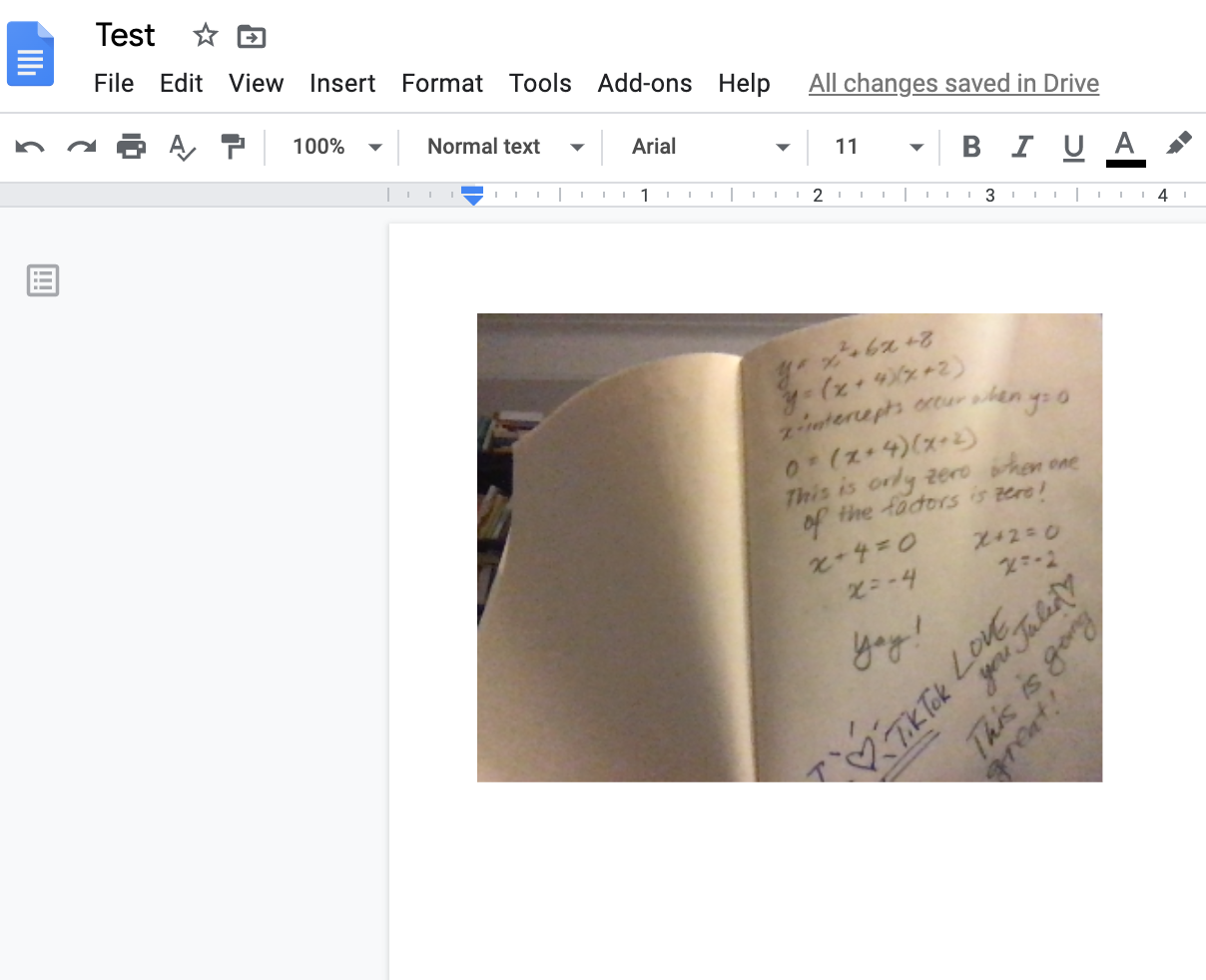Screen dimensions: 1206x980
Task: Open the Google Docs home icon
Action: (x=31, y=54)
